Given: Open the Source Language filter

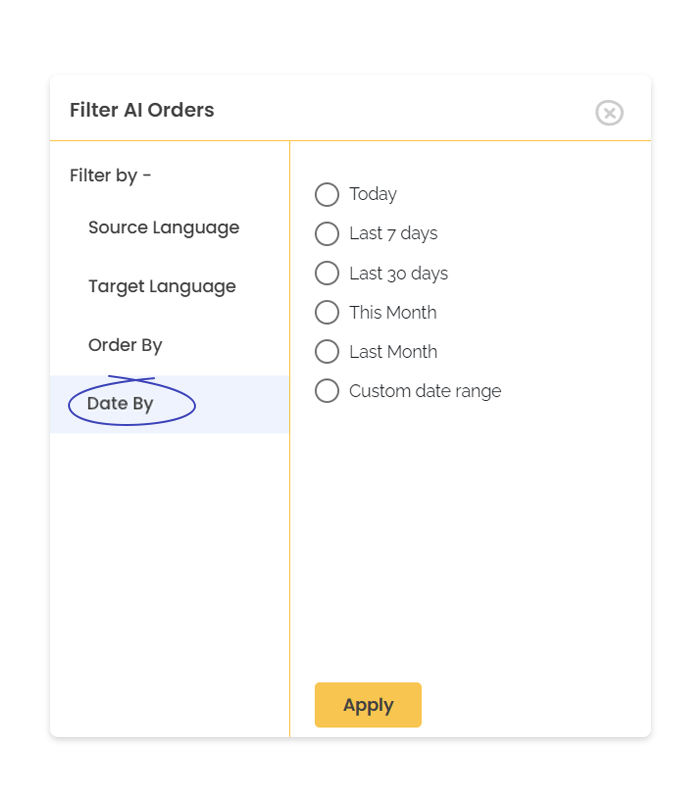Looking at the screenshot, I should [163, 228].
